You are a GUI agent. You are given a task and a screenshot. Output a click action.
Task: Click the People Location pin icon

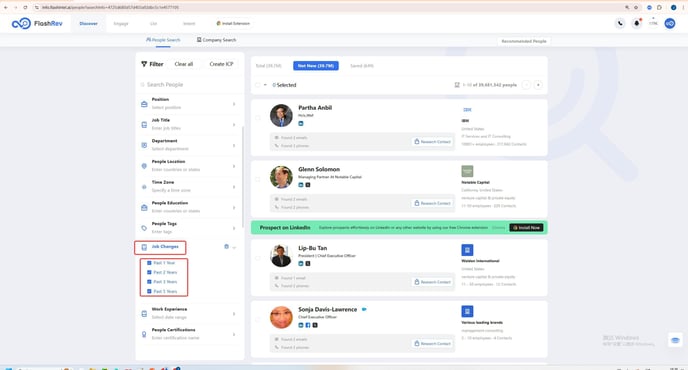(144, 166)
